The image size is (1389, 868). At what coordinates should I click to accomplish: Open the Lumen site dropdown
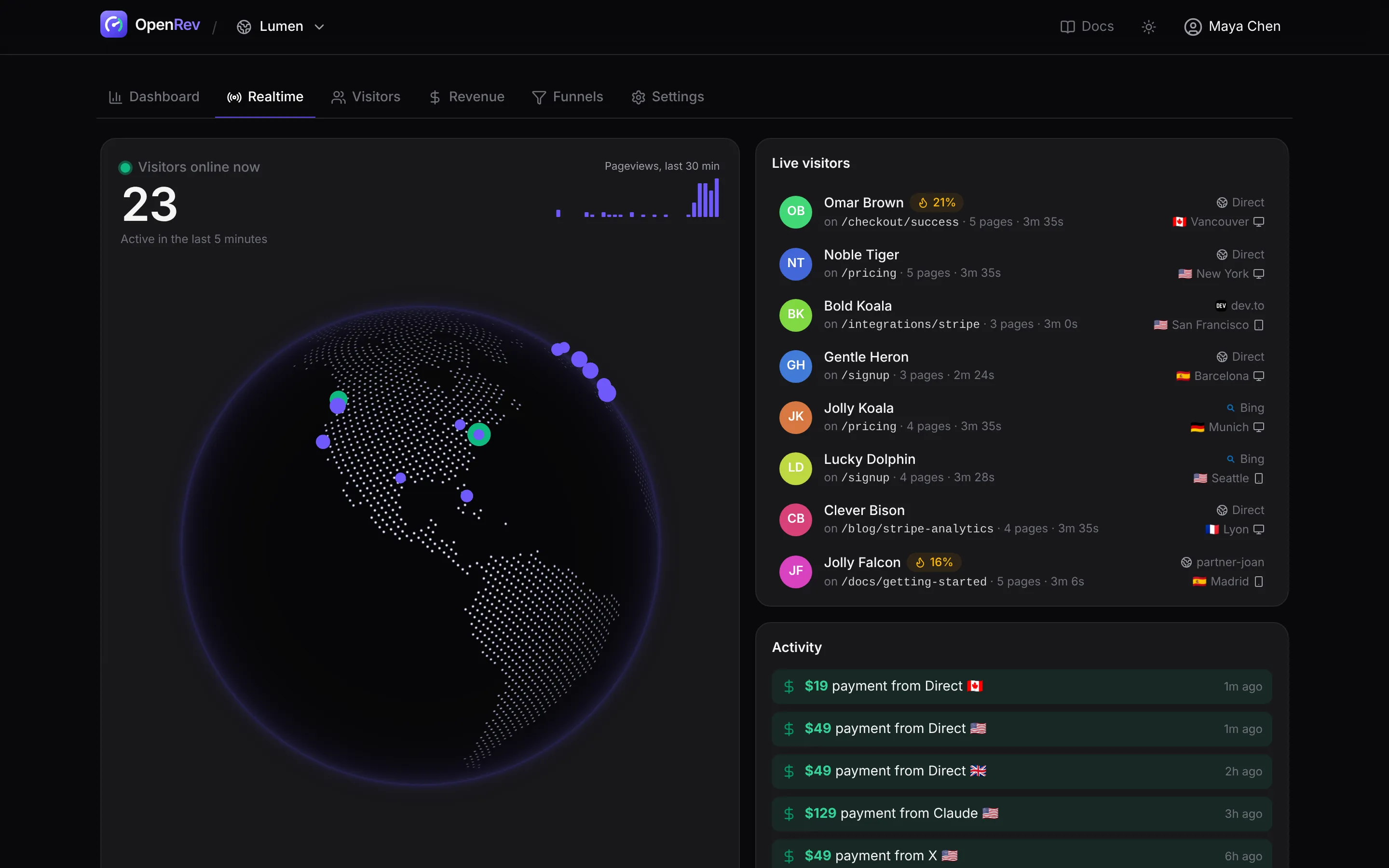tap(281, 27)
